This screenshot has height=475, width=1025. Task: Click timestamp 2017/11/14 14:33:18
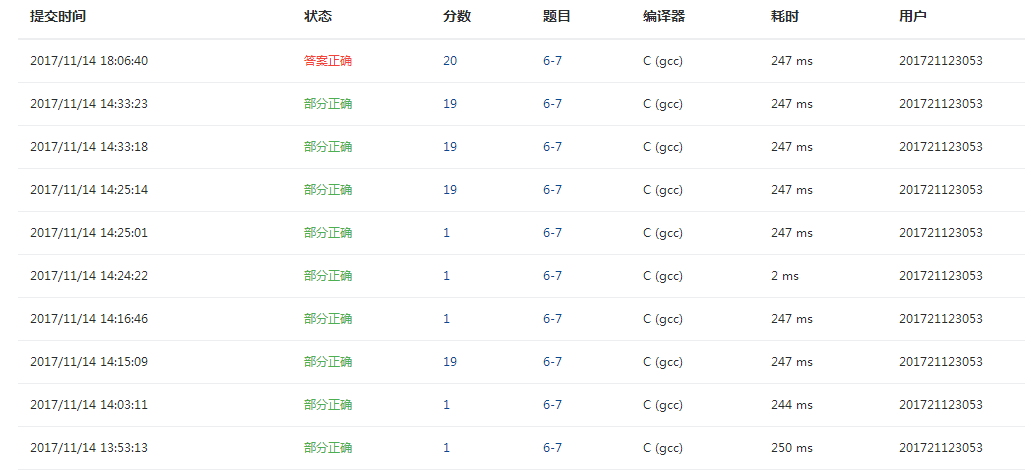coord(89,147)
